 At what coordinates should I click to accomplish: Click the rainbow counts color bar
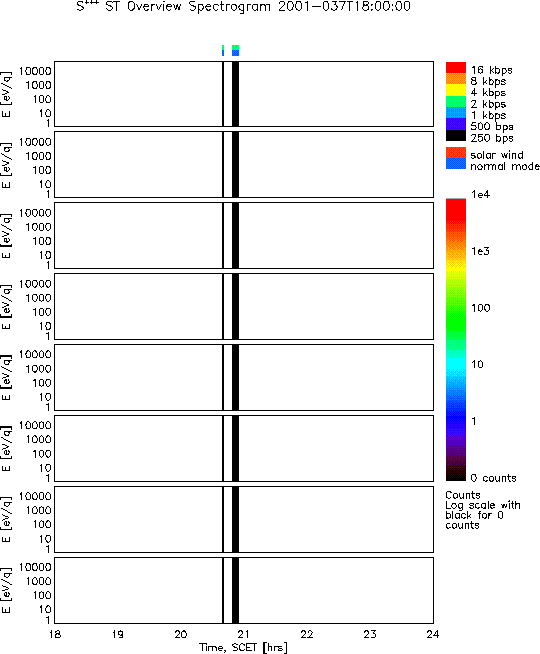coord(456,340)
